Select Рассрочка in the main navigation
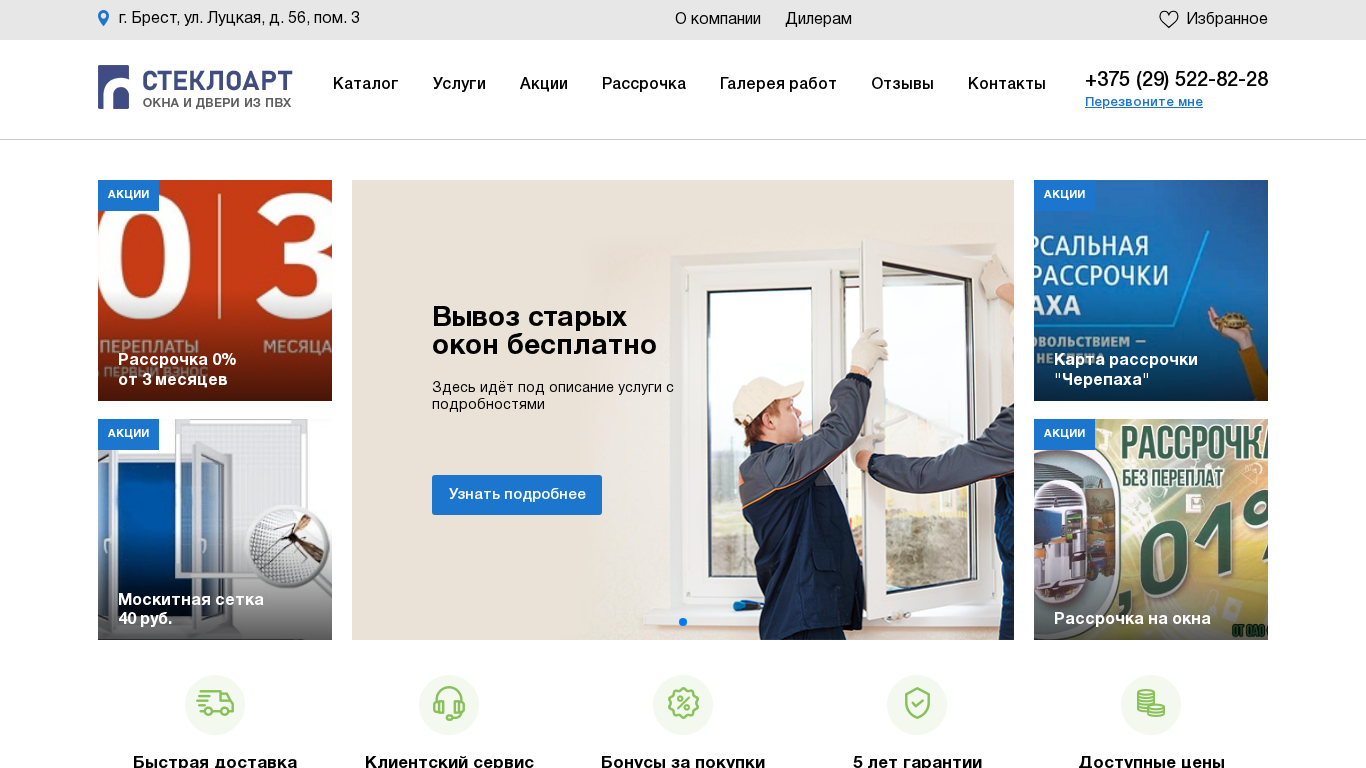This screenshot has width=1366, height=768. [x=644, y=84]
